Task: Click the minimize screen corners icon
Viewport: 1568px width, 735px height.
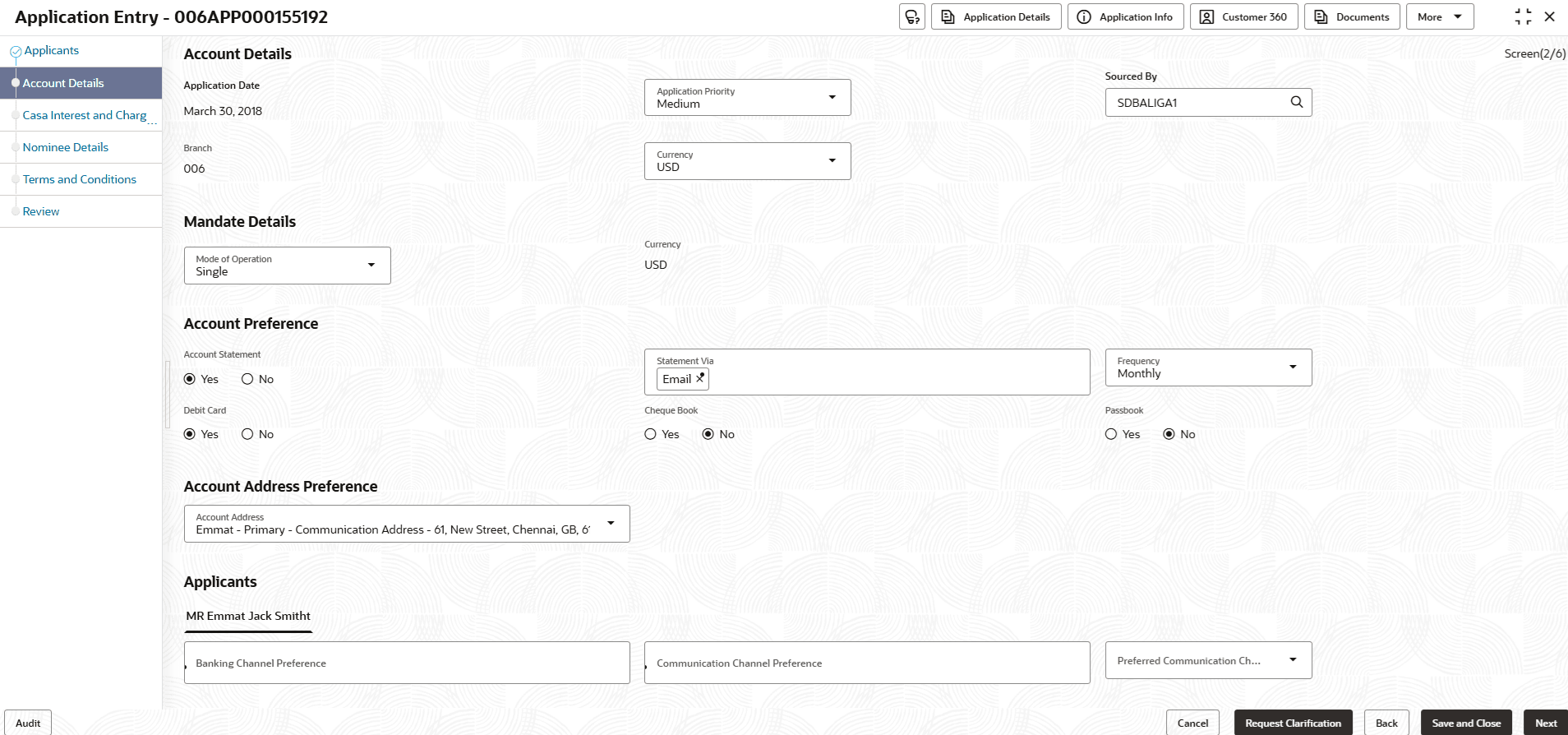Action: (x=1523, y=16)
